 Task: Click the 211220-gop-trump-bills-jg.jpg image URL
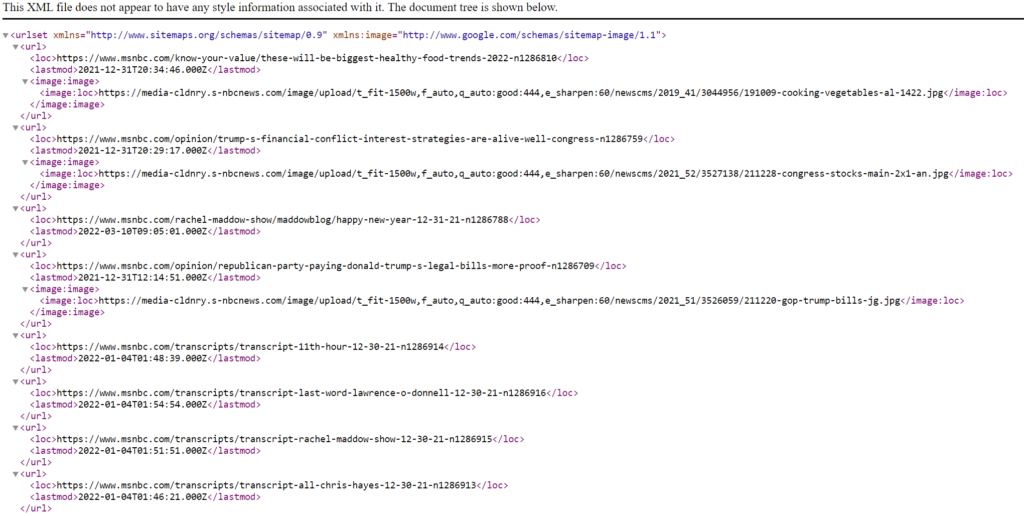coord(500,301)
